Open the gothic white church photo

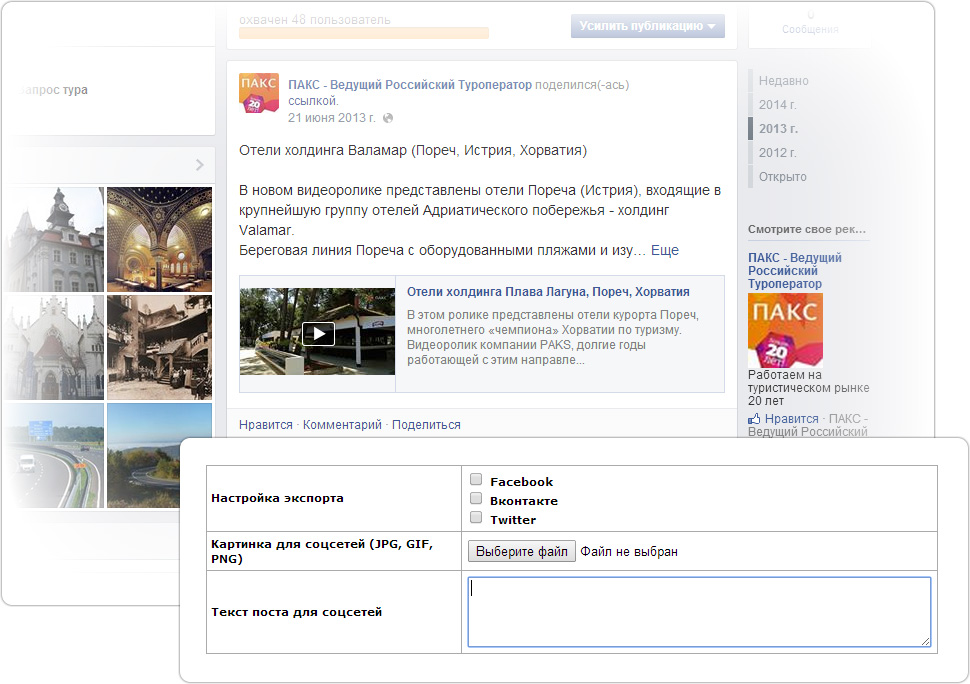coord(54,348)
